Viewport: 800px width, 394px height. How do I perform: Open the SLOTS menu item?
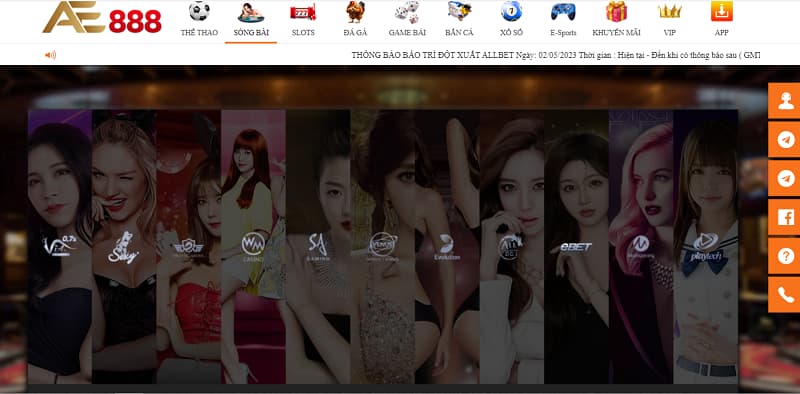coord(303,19)
